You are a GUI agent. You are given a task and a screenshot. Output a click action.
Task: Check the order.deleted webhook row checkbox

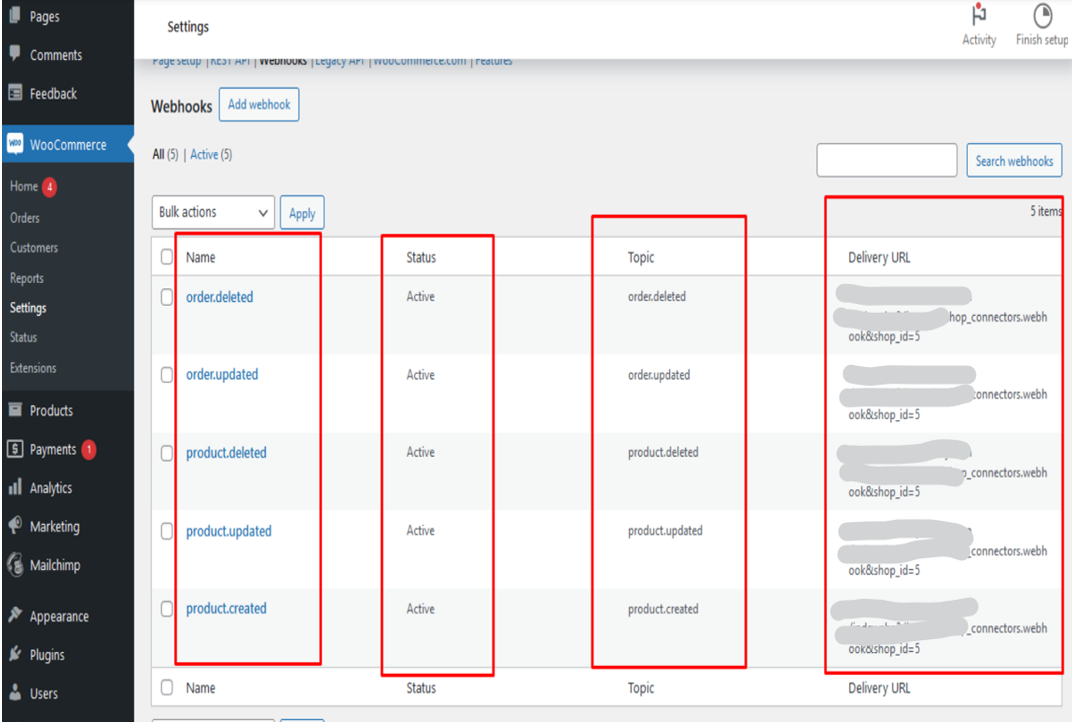166,296
